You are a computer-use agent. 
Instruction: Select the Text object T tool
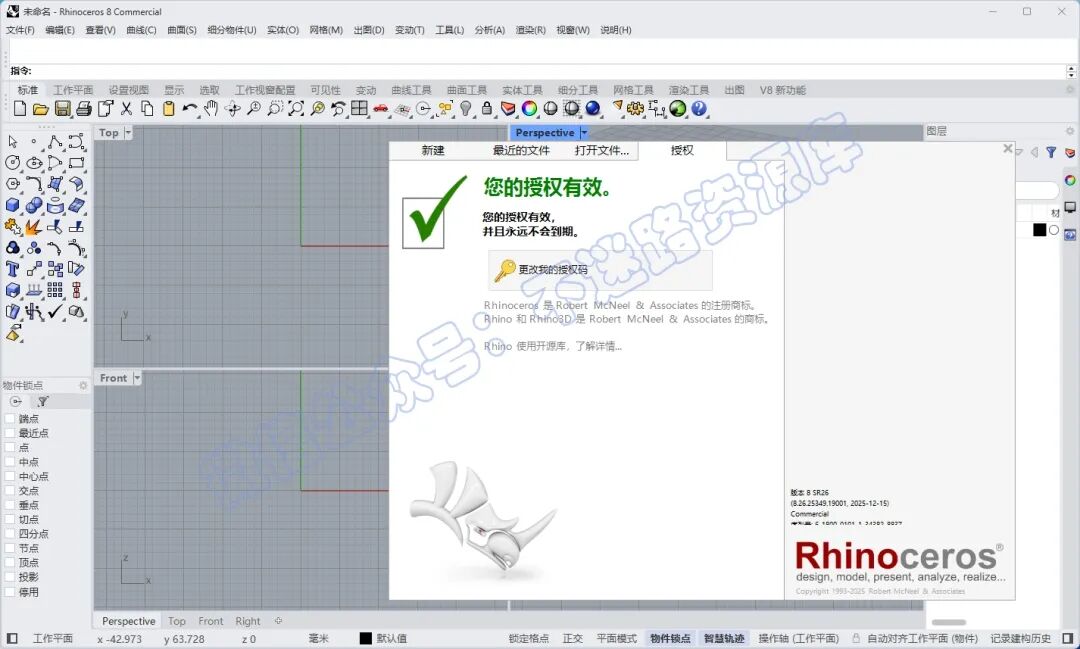(x=12, y=269)
